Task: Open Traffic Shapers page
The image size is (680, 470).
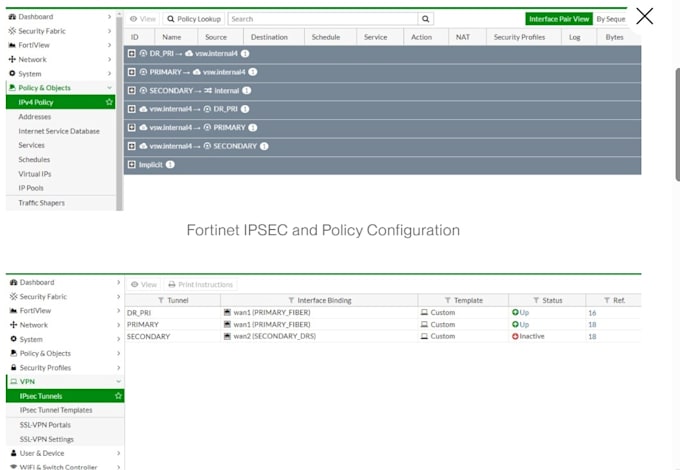Action: click(41, 203)
